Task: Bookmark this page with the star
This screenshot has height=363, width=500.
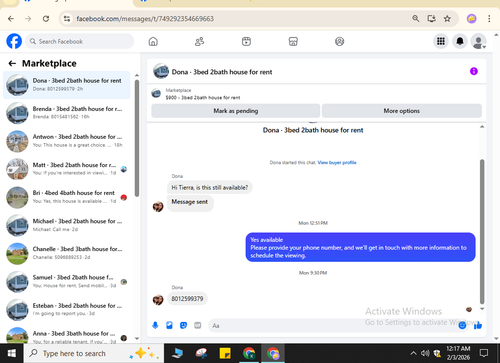Action: pos(447,19)
